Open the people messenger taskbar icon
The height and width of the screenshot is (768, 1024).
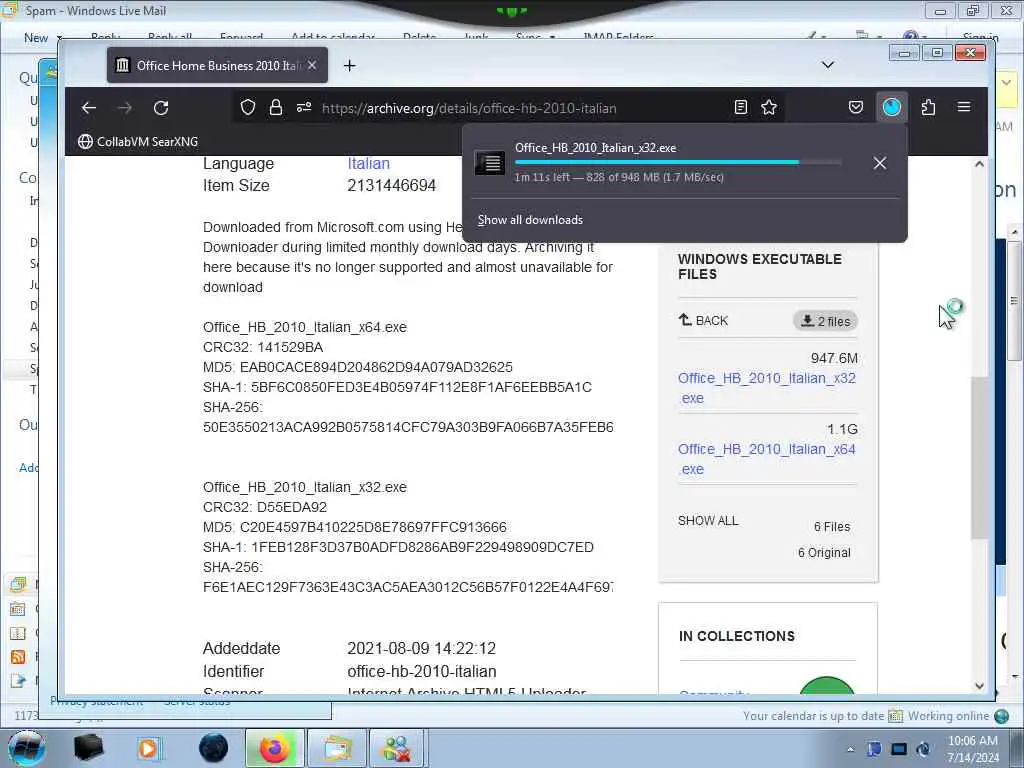tap(398, 748)
